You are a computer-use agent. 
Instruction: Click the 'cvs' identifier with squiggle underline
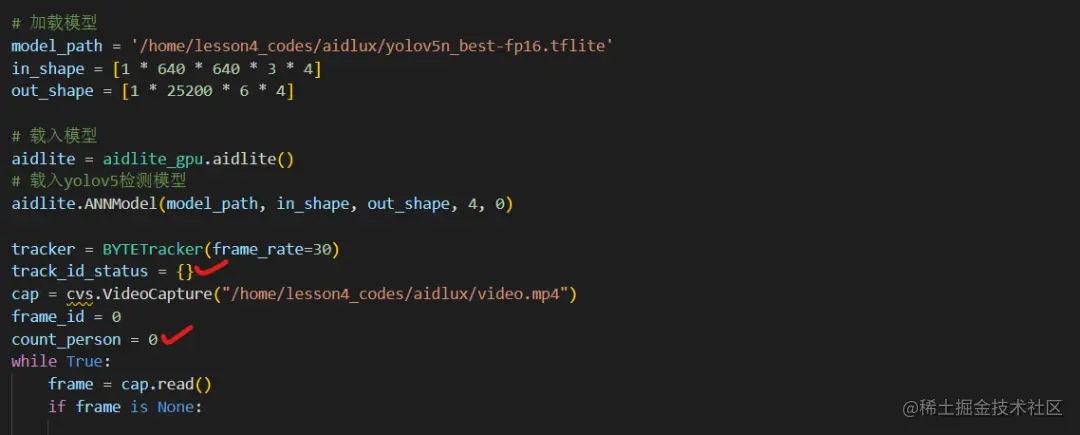pos(80,295)
